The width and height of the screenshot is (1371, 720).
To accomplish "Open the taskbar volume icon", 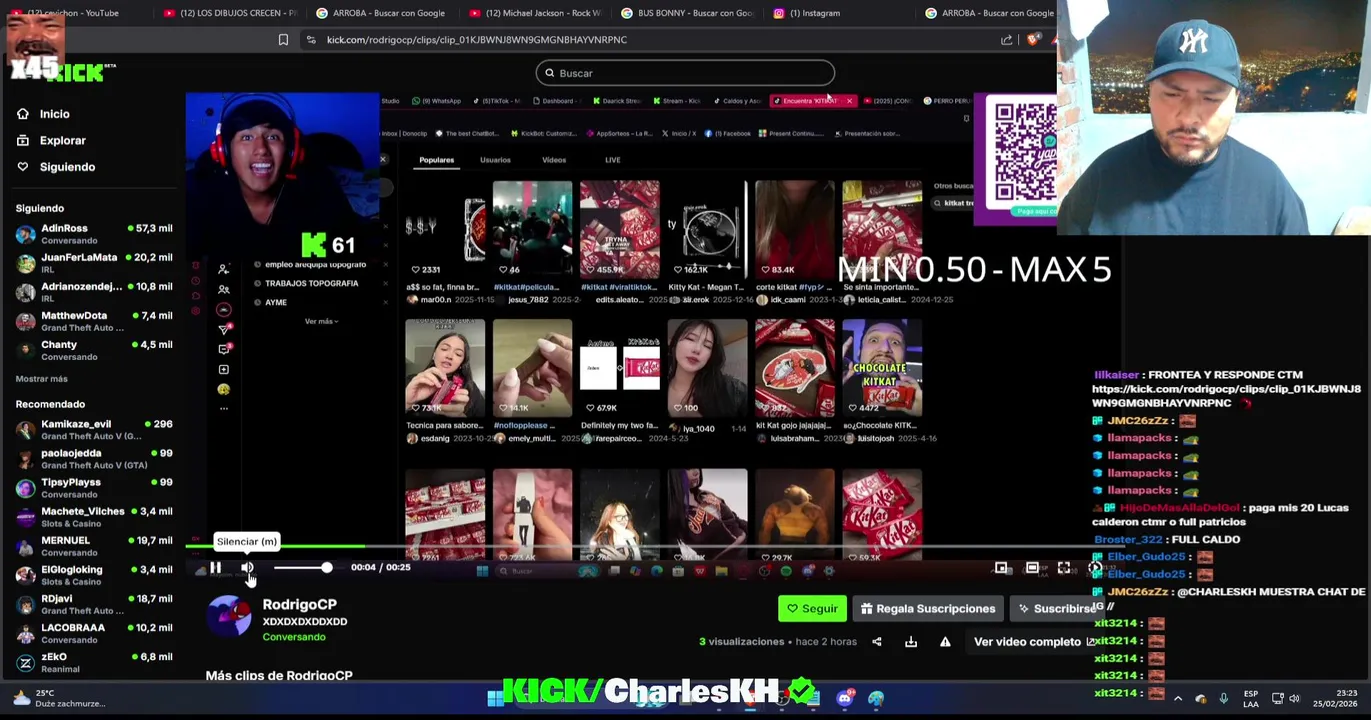I will coord(1294,698).
